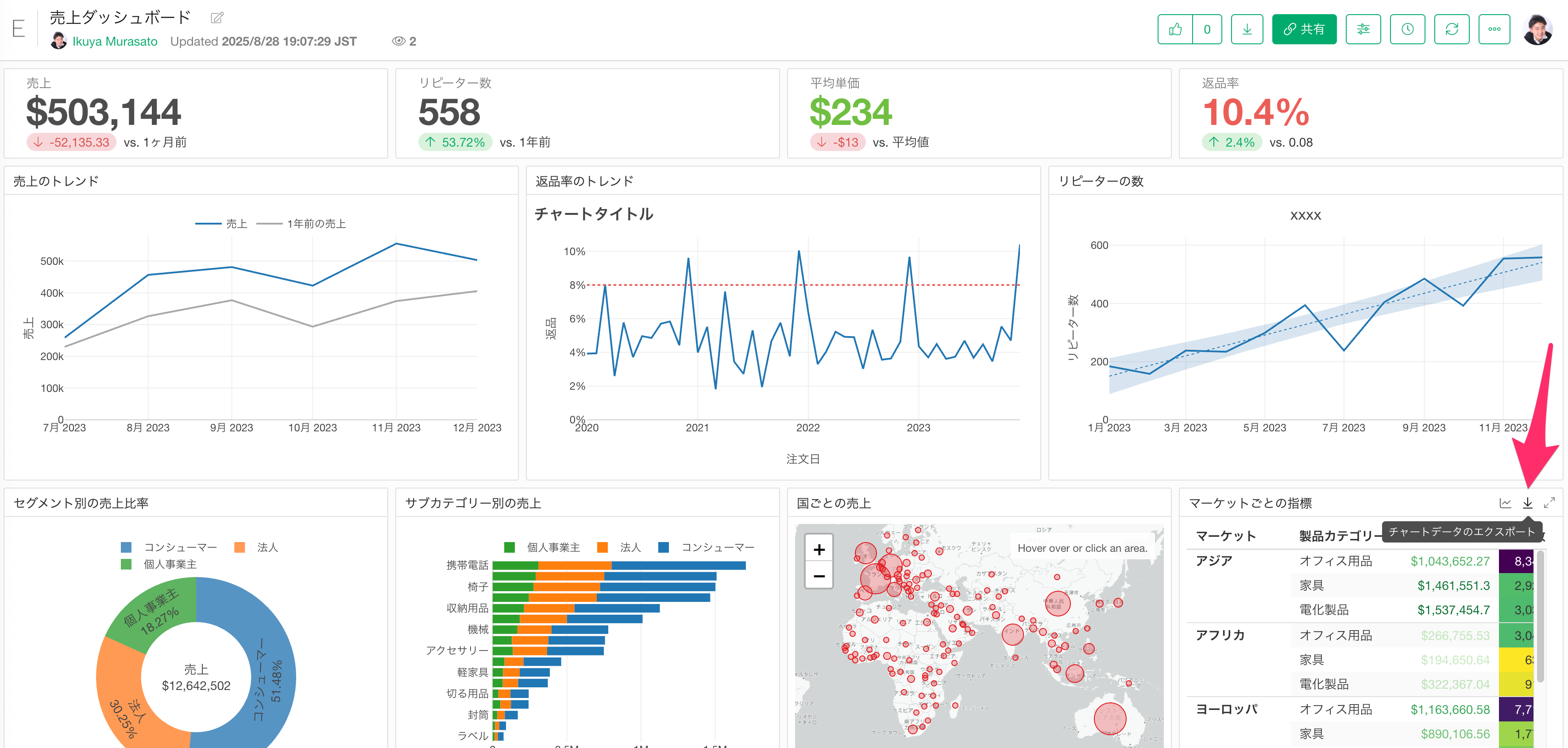Screen dimensions: 1568x748
Task: Click the green 個人事業主 swatch in bar legend
Action: 510,547
